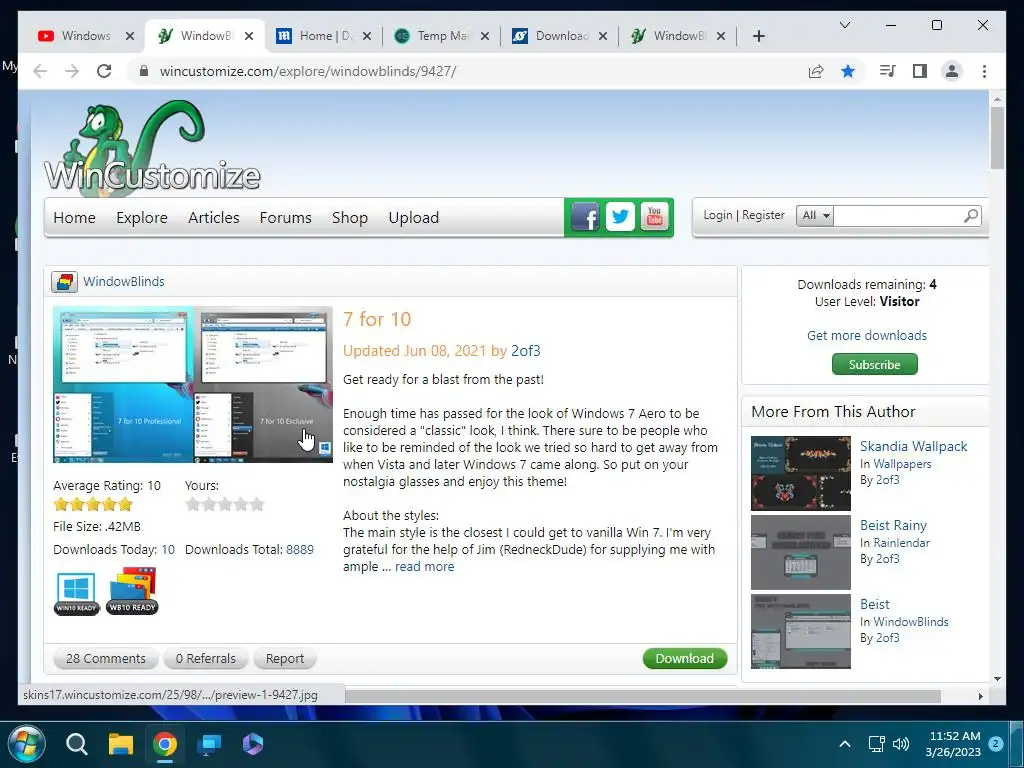Close the Temp Mail tab
The width and height of the screenshot is (1024, 768).
click(x=485, y=36)
